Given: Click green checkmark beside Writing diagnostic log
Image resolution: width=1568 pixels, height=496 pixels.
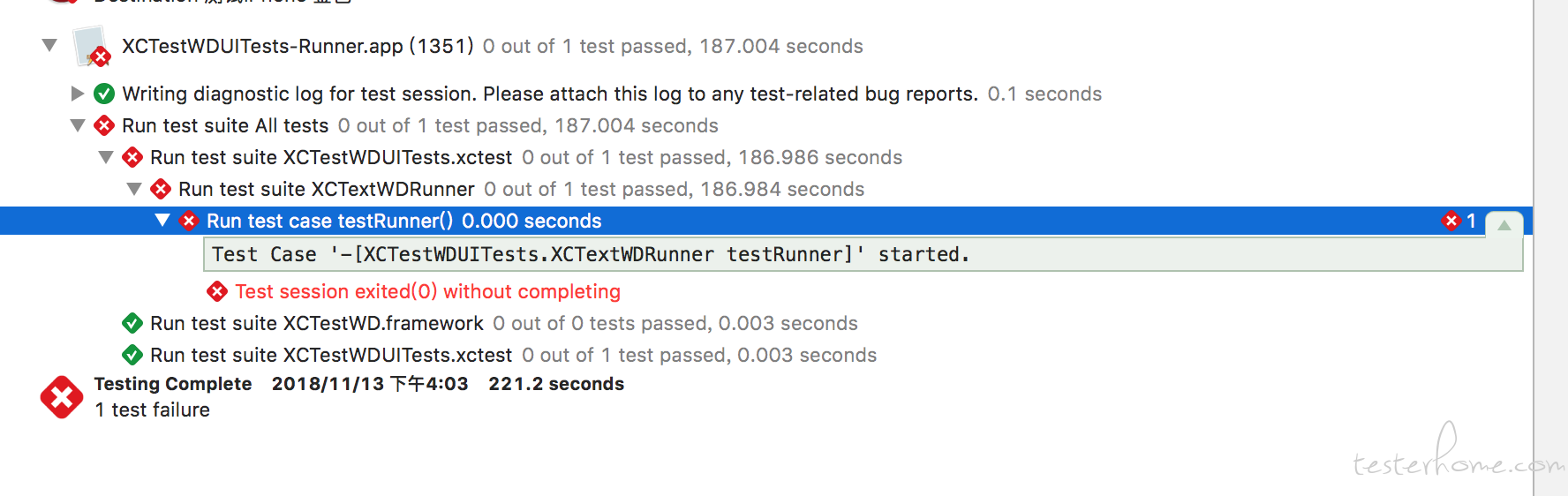Looking at the screenshot, I should pos(104,94).
